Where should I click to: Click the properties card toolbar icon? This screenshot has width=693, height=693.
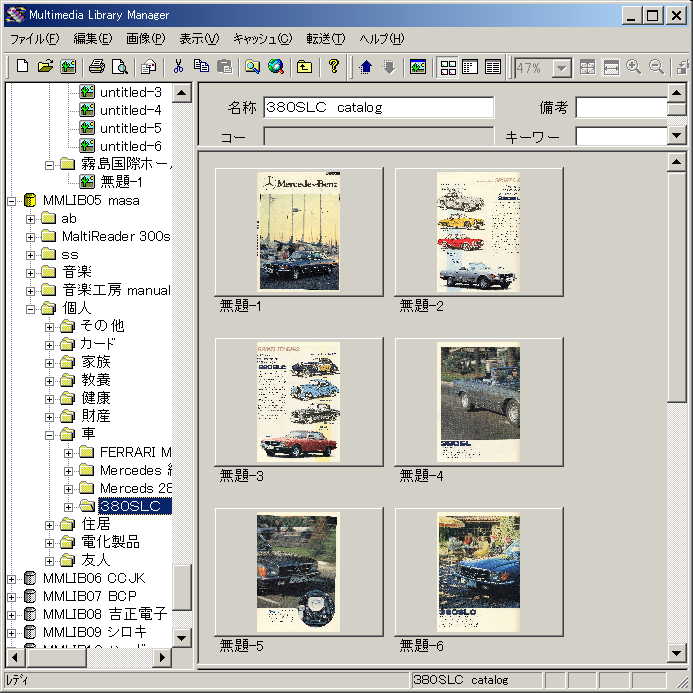(148, 67)
